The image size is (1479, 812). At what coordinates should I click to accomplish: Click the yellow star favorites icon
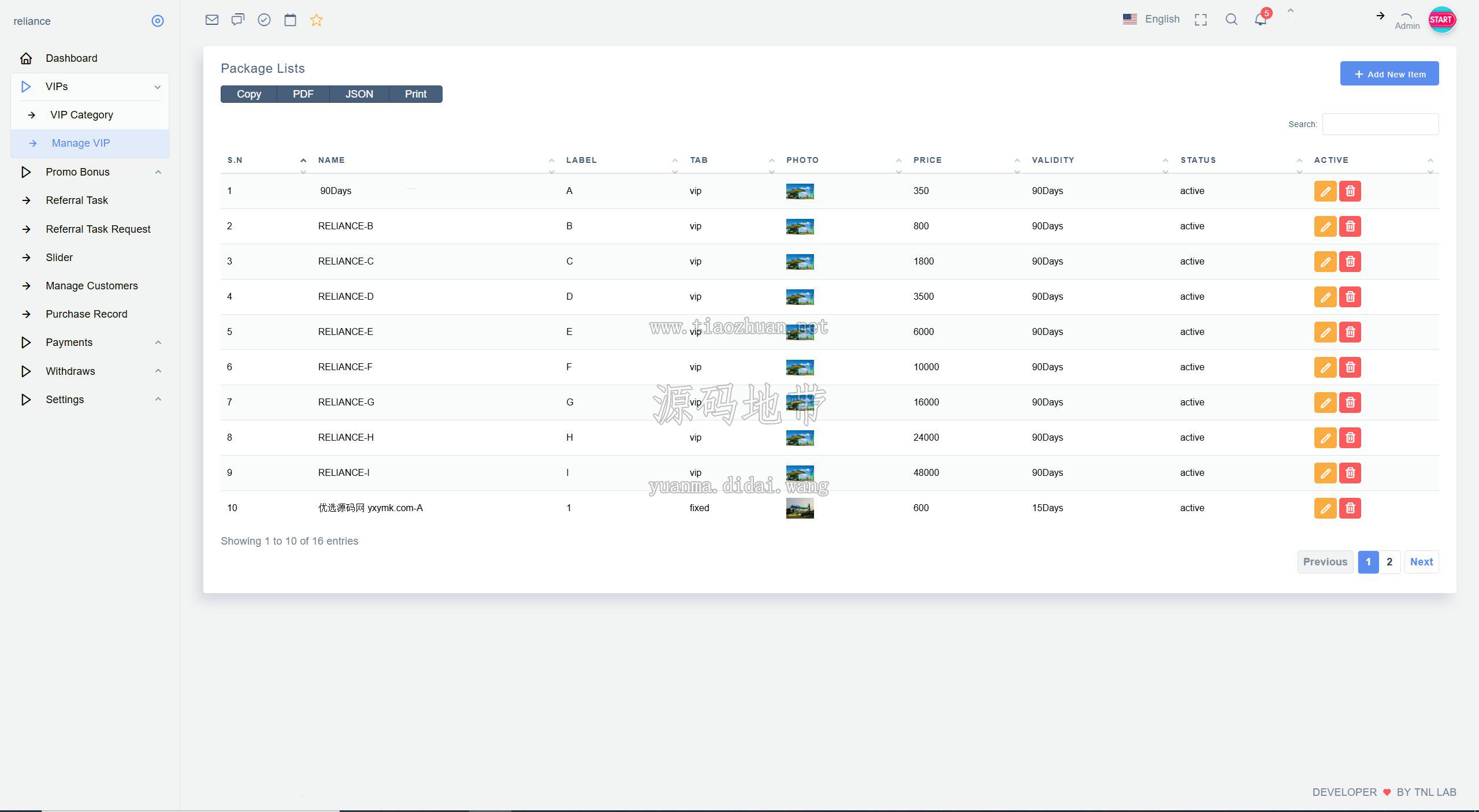[316, 20]
